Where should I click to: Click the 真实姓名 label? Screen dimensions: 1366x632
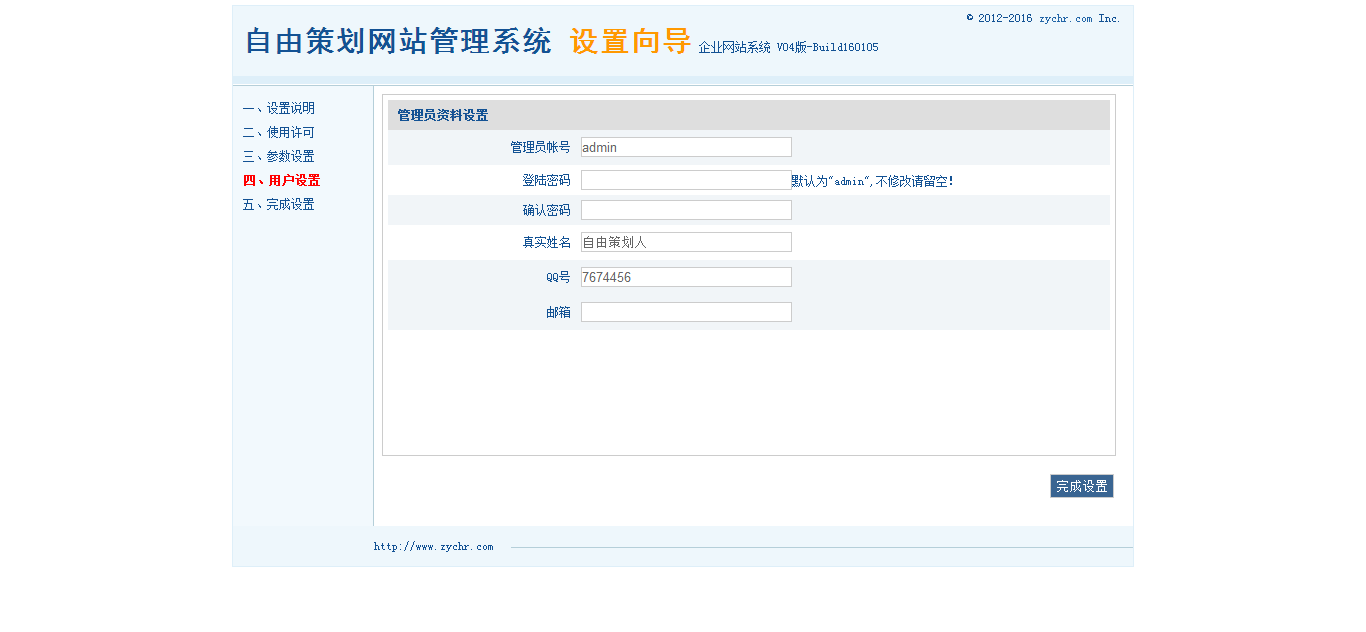(546, 242)
